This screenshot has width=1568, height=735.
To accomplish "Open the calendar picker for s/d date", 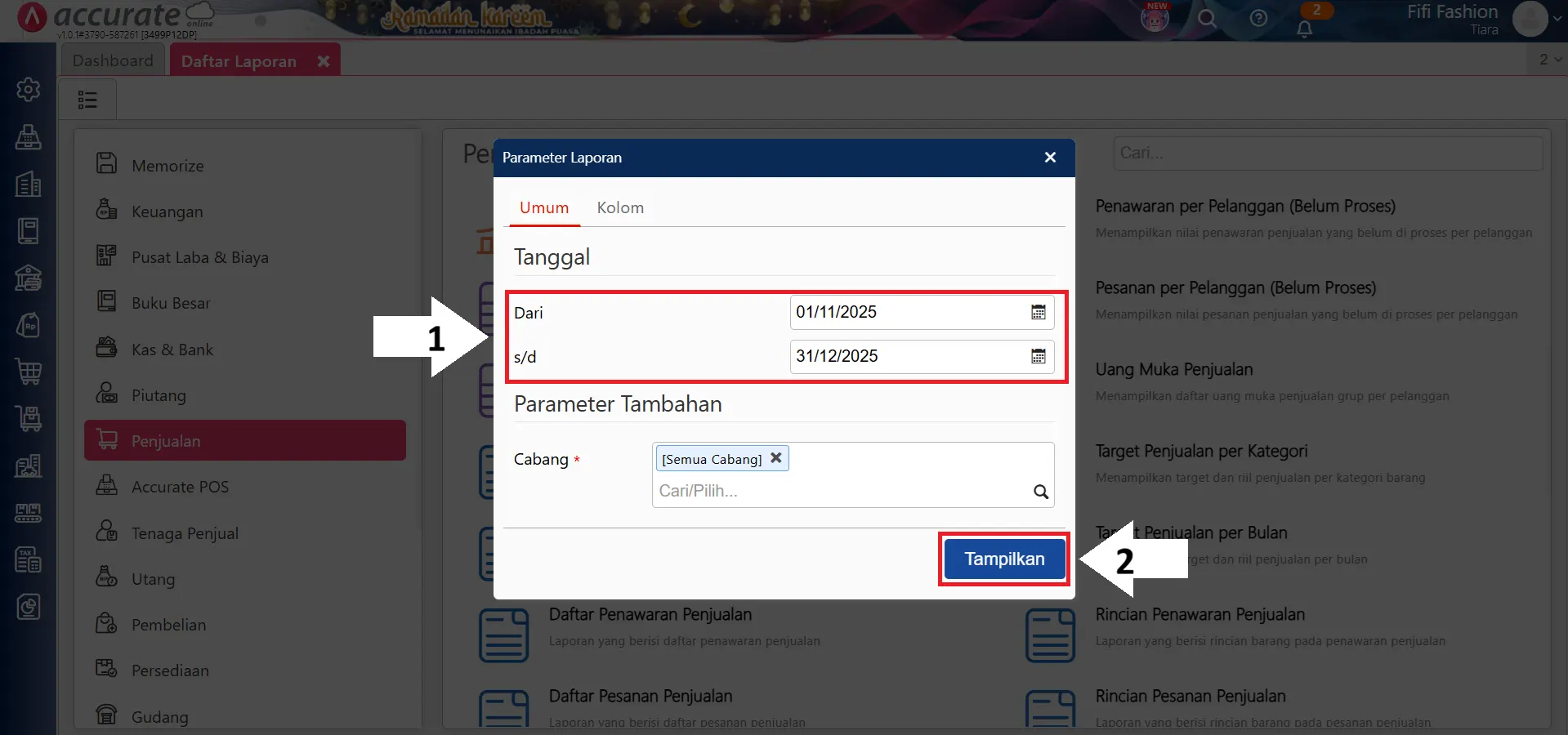I will click(x=1038, y=357).
